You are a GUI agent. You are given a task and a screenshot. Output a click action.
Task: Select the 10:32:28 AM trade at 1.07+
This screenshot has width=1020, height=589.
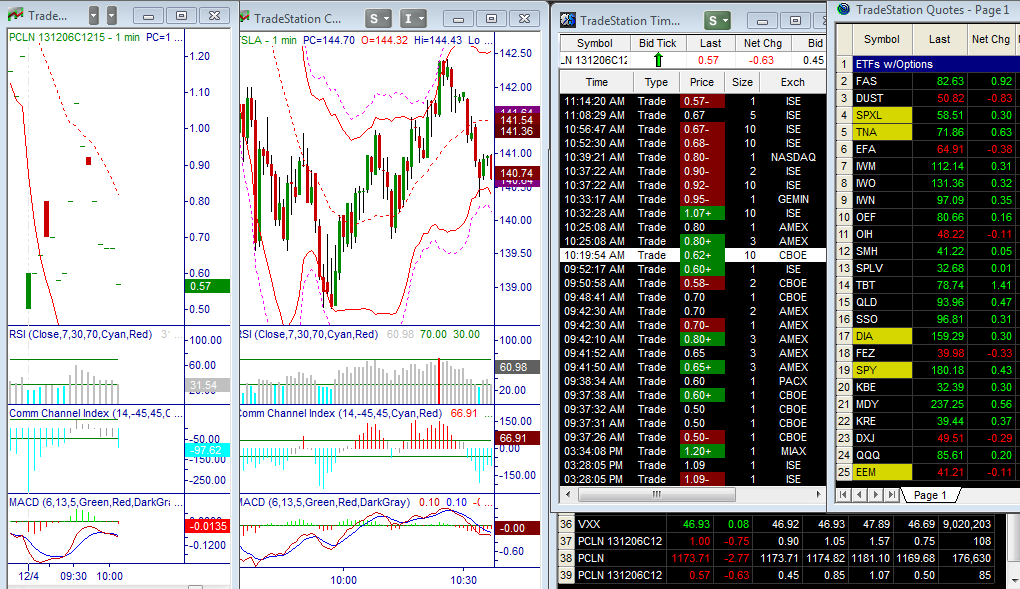[693, 213]
